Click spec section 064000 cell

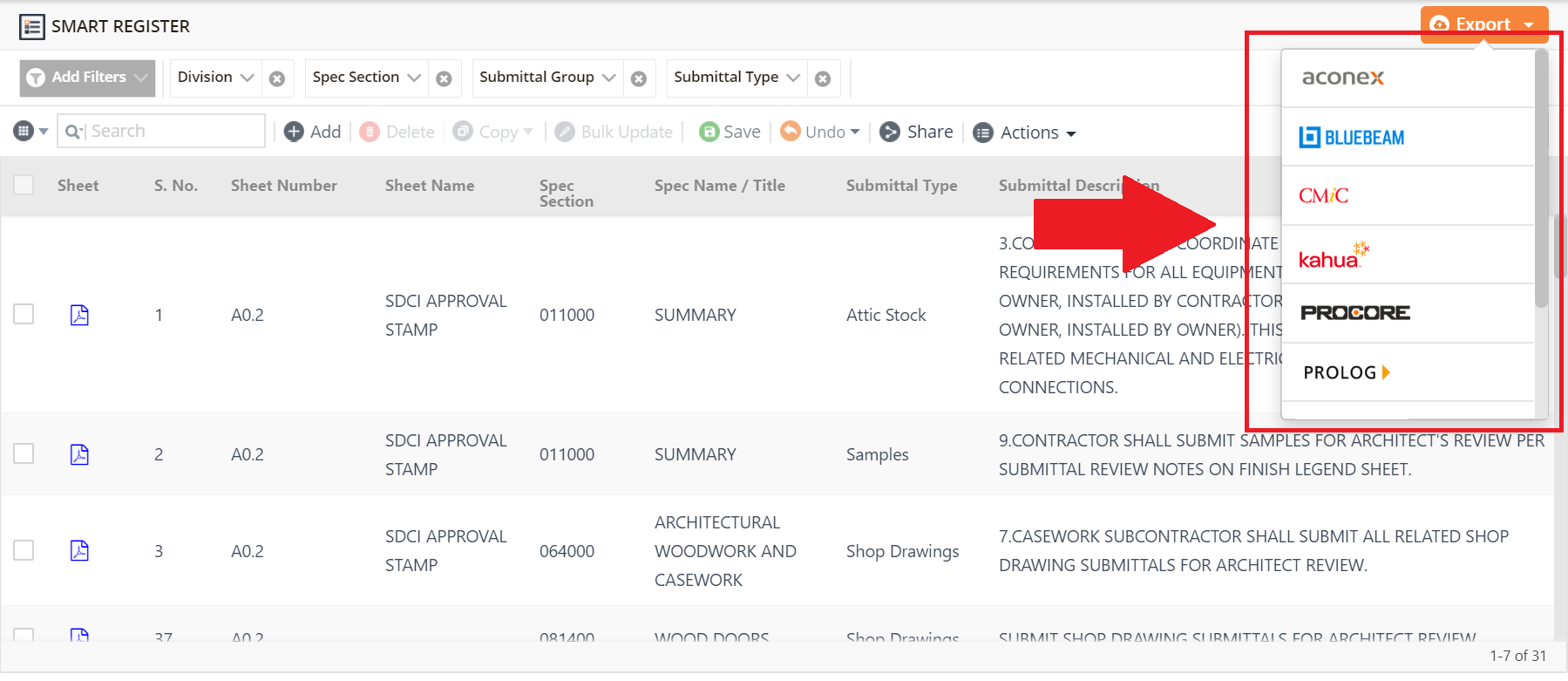point(567,551)
